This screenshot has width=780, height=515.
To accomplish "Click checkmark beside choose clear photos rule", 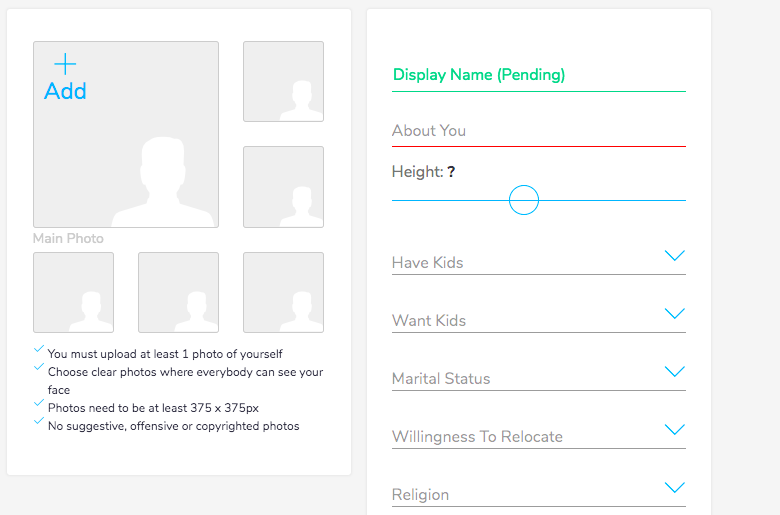I will pyautogui.click(x=39, y=367).
